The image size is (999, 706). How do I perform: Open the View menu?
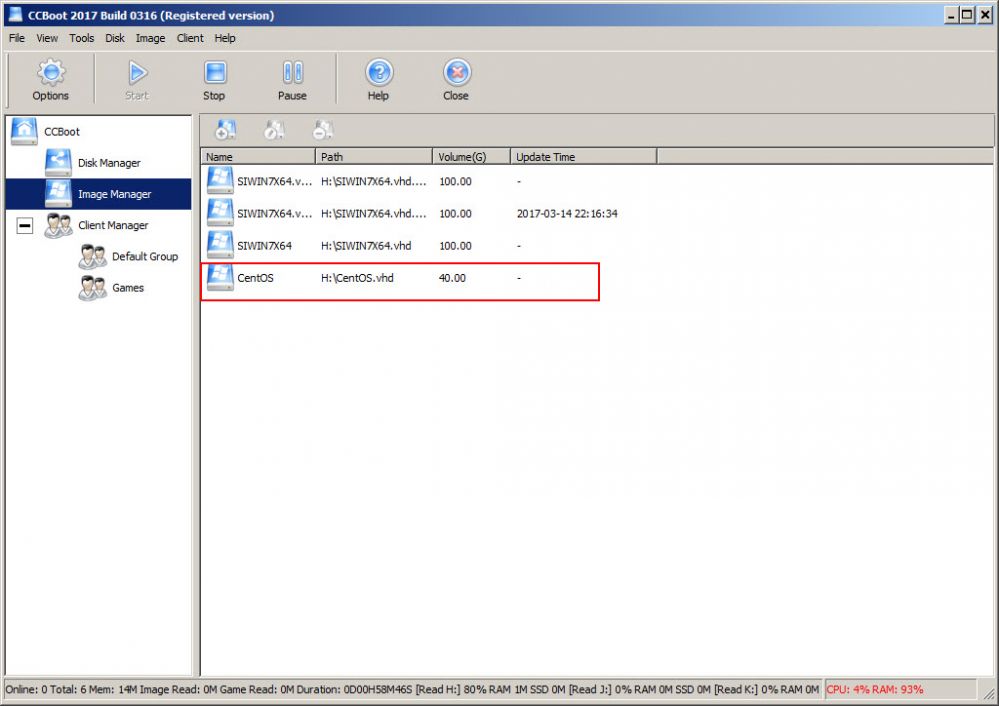click(47, 38)
